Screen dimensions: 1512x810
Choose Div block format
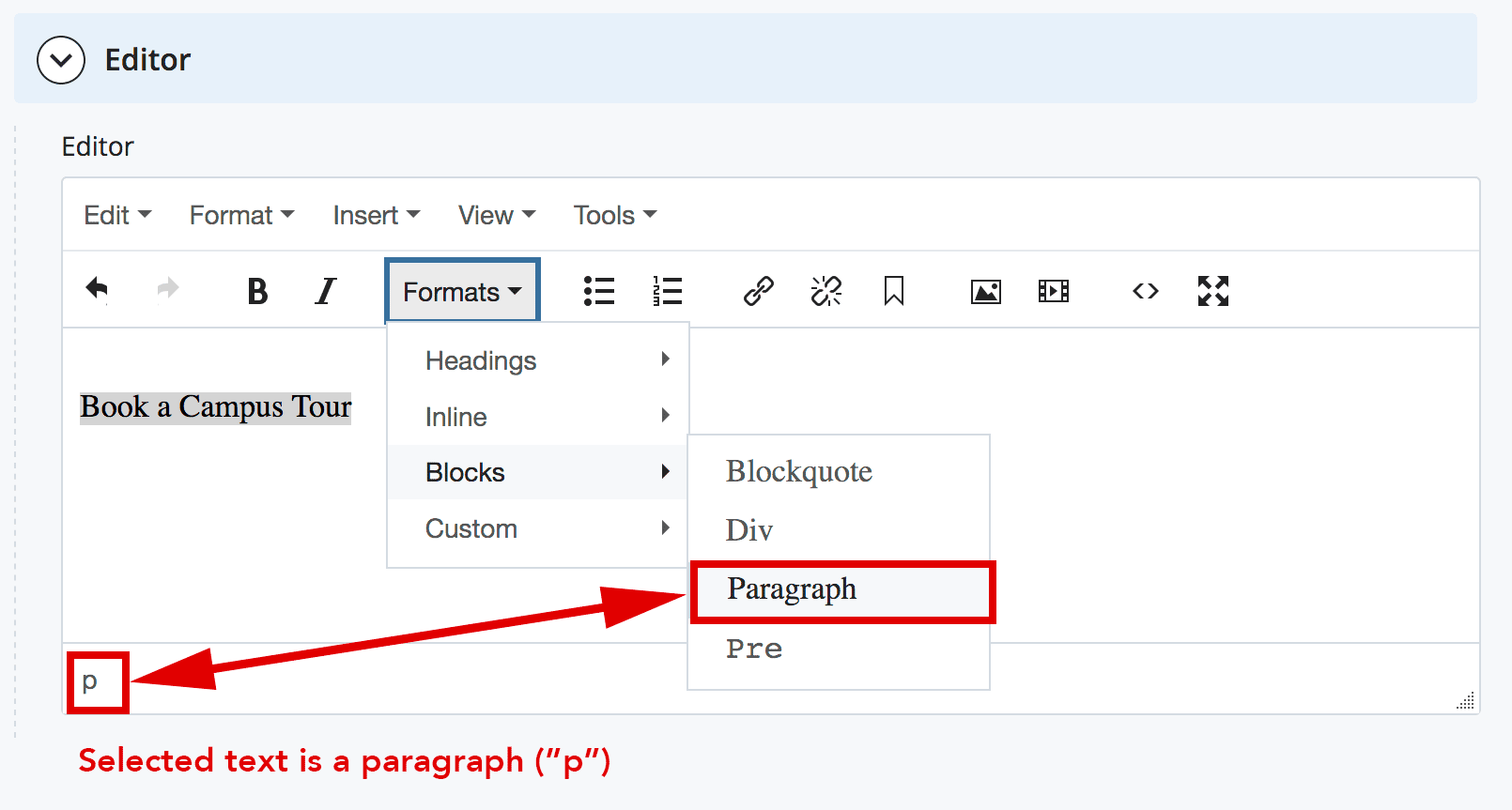click(839, 530)
